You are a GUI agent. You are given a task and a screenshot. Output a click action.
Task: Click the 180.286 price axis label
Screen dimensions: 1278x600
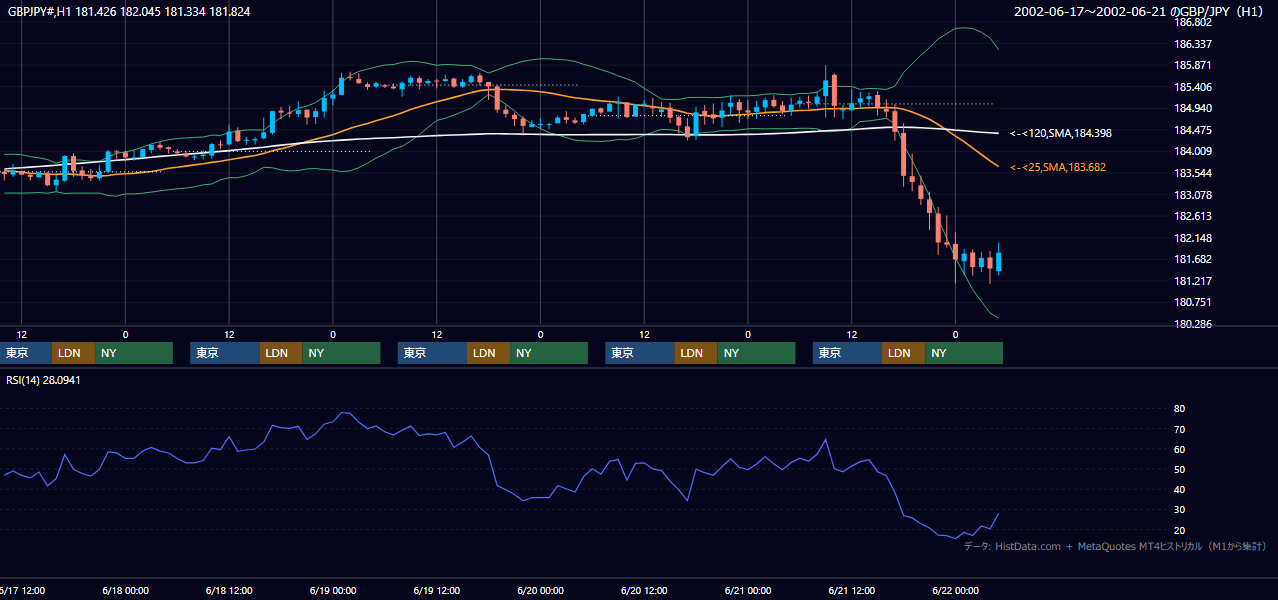pos(1193,324)
